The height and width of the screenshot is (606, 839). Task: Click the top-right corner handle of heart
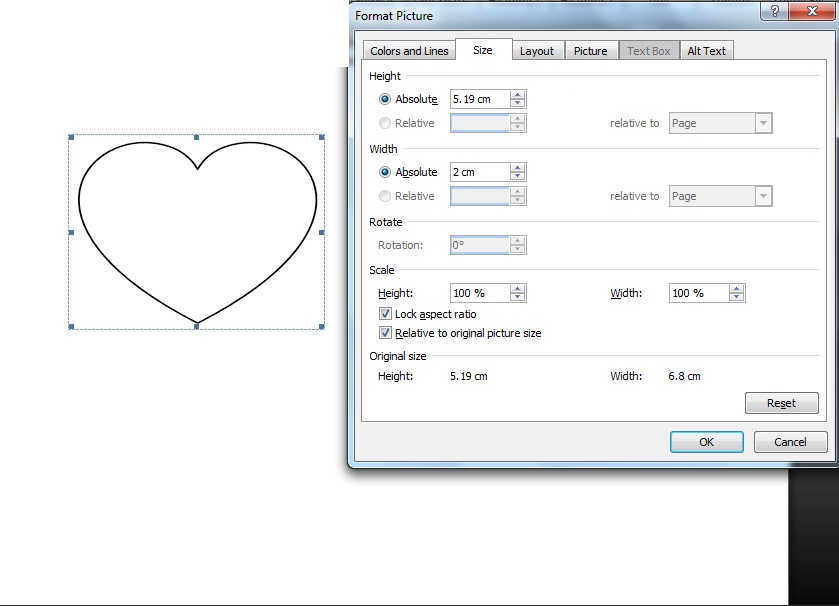[322, 137]
